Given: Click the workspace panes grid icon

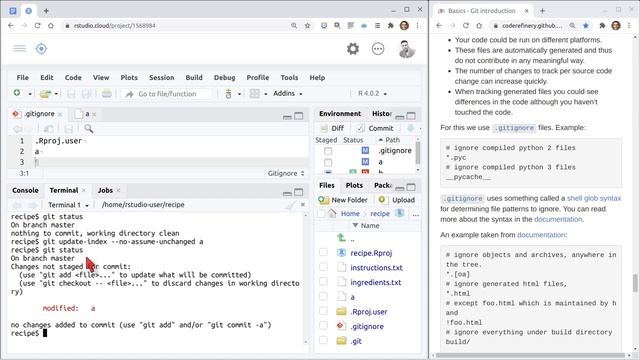Looking at the screenshot, I should click(255, 94).
